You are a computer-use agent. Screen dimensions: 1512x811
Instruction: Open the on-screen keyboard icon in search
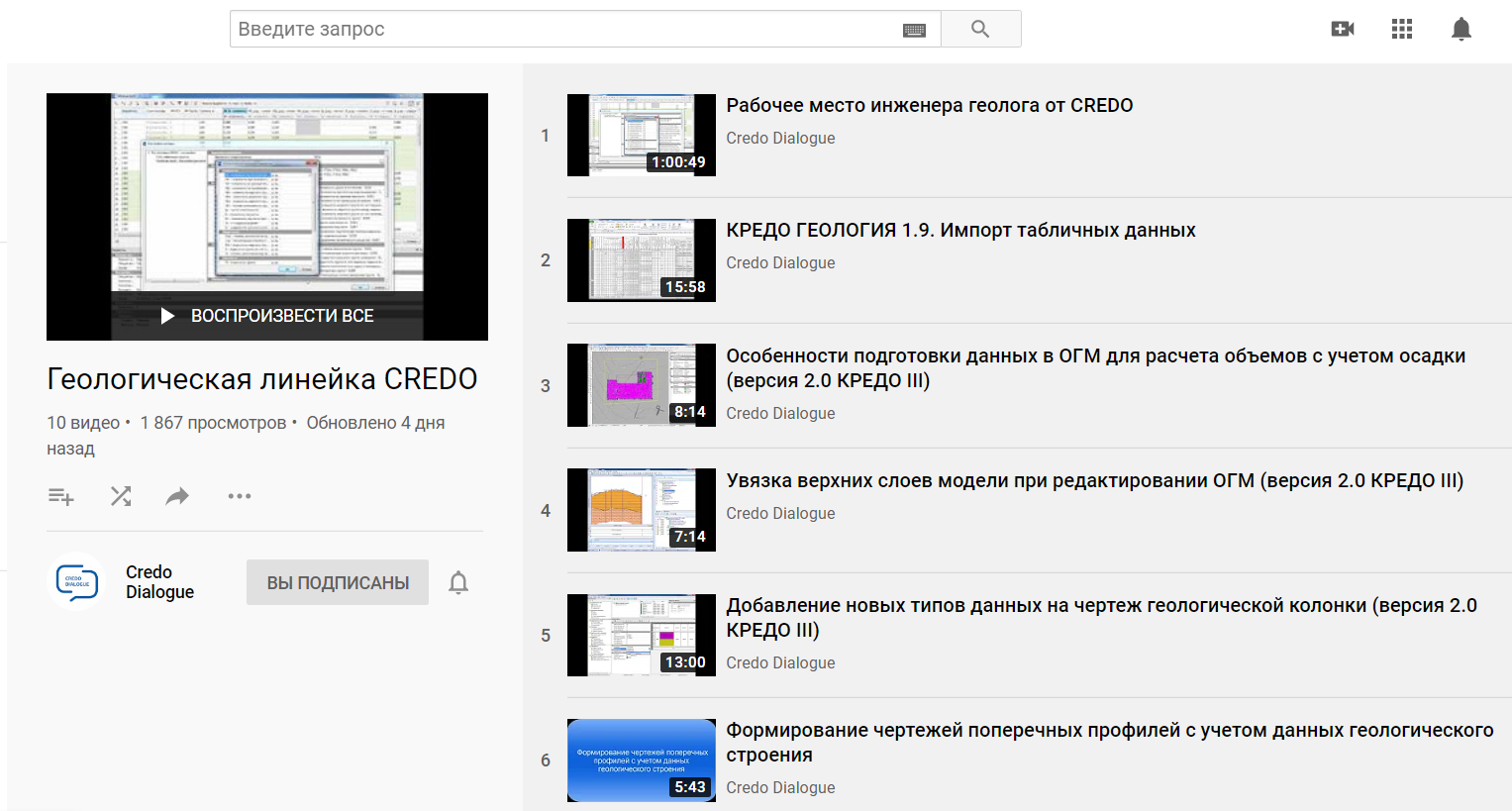click(x=914, y=30)
